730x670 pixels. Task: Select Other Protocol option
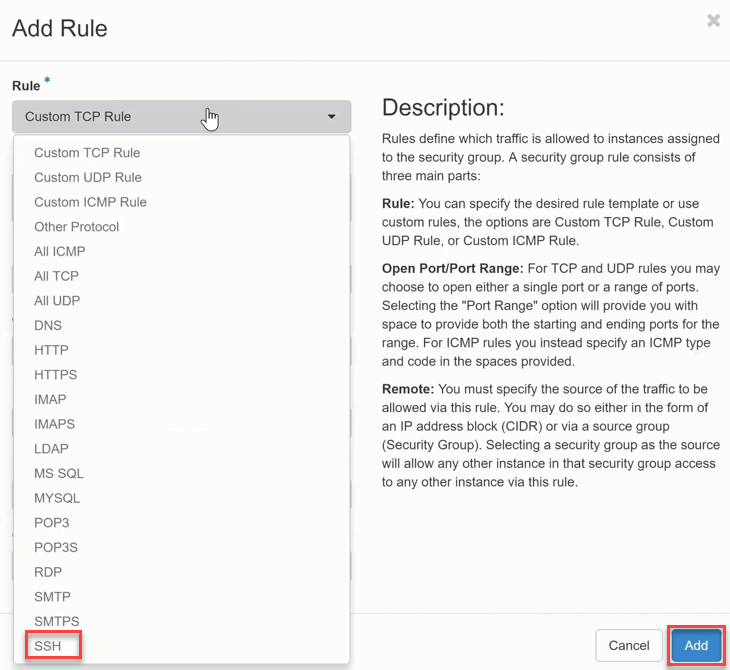pos(76,227)
